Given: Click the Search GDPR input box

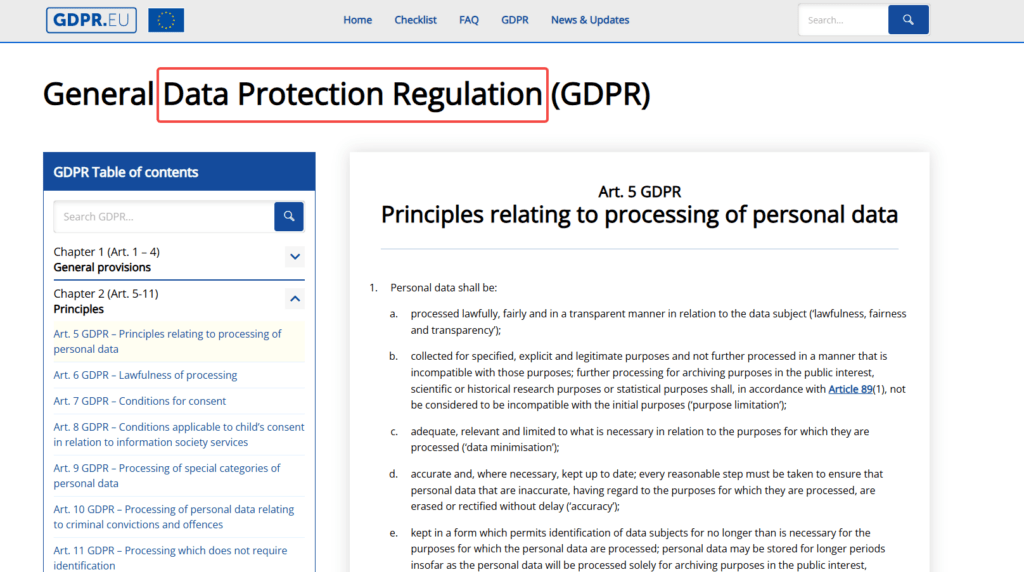Looking at the screenshot, I should [164, 217].
